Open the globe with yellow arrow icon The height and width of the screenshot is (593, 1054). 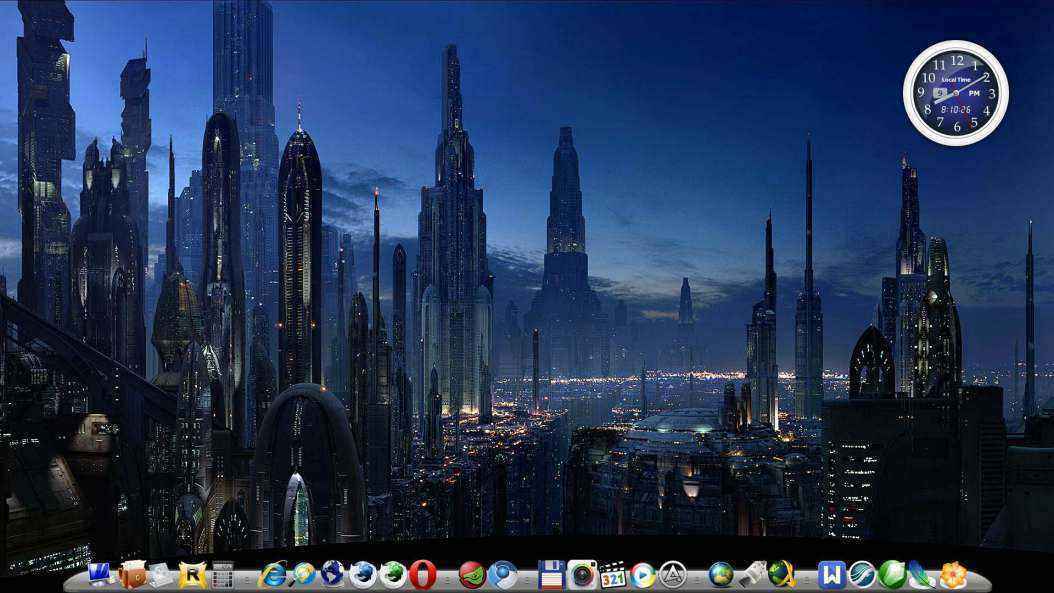click(x=782, y=575)
